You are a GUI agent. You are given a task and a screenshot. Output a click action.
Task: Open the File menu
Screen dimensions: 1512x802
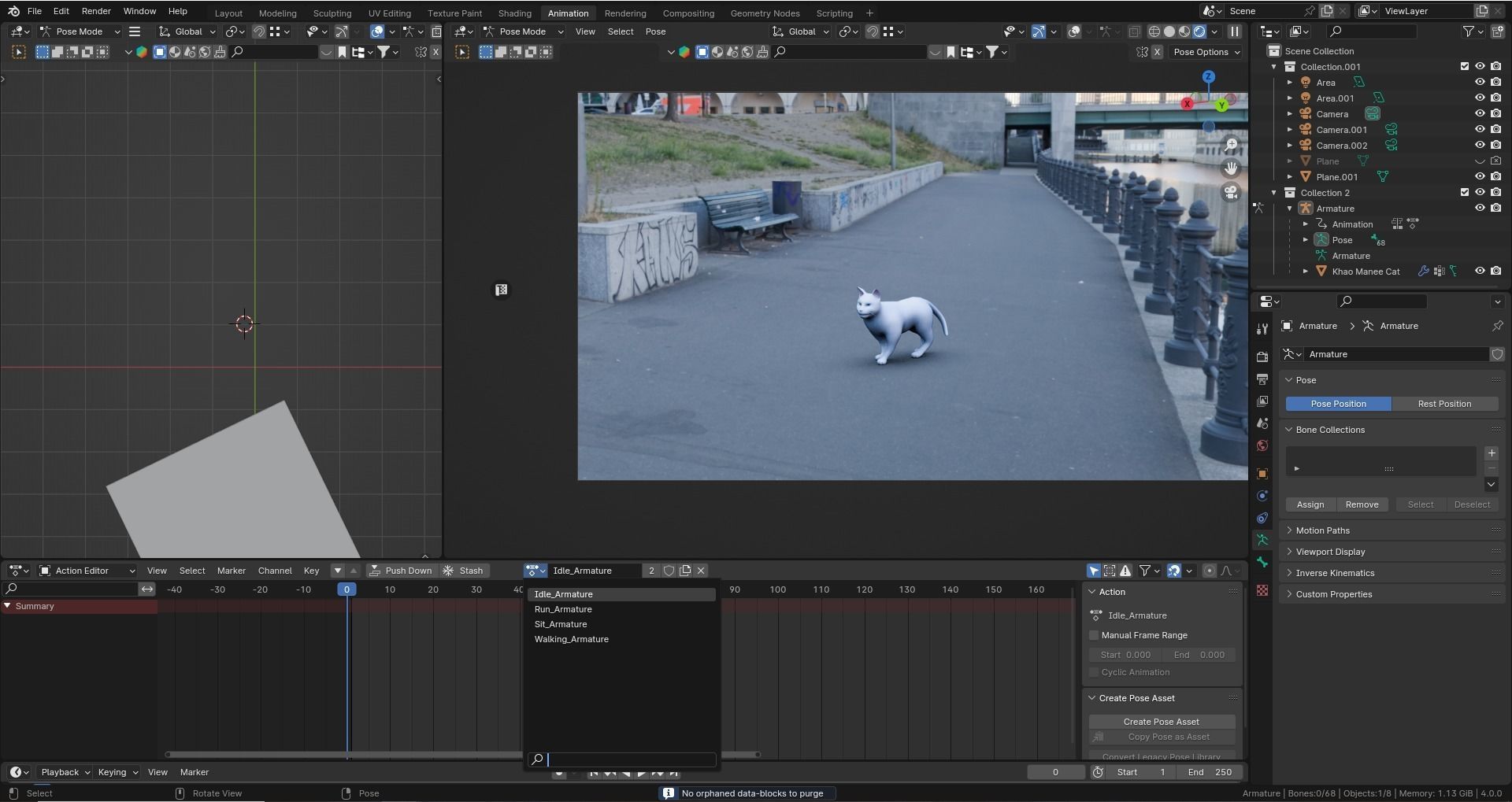coord(35,11)
